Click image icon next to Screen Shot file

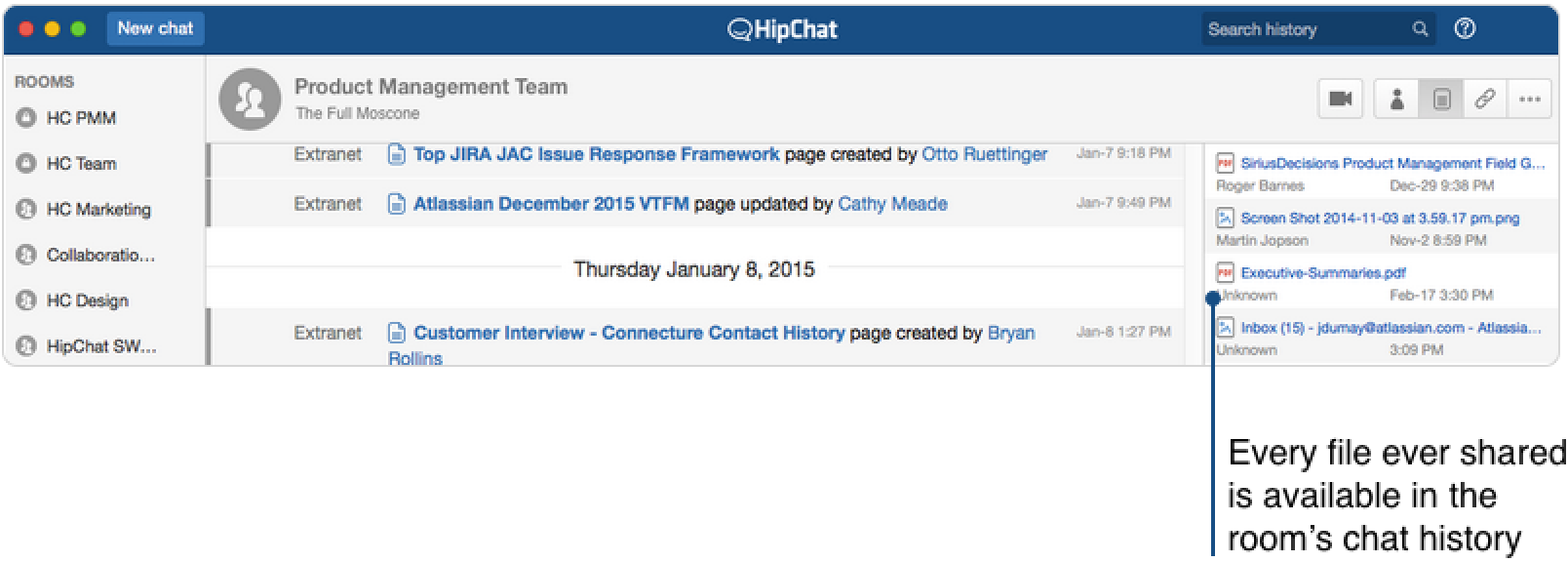[1225, 219]
